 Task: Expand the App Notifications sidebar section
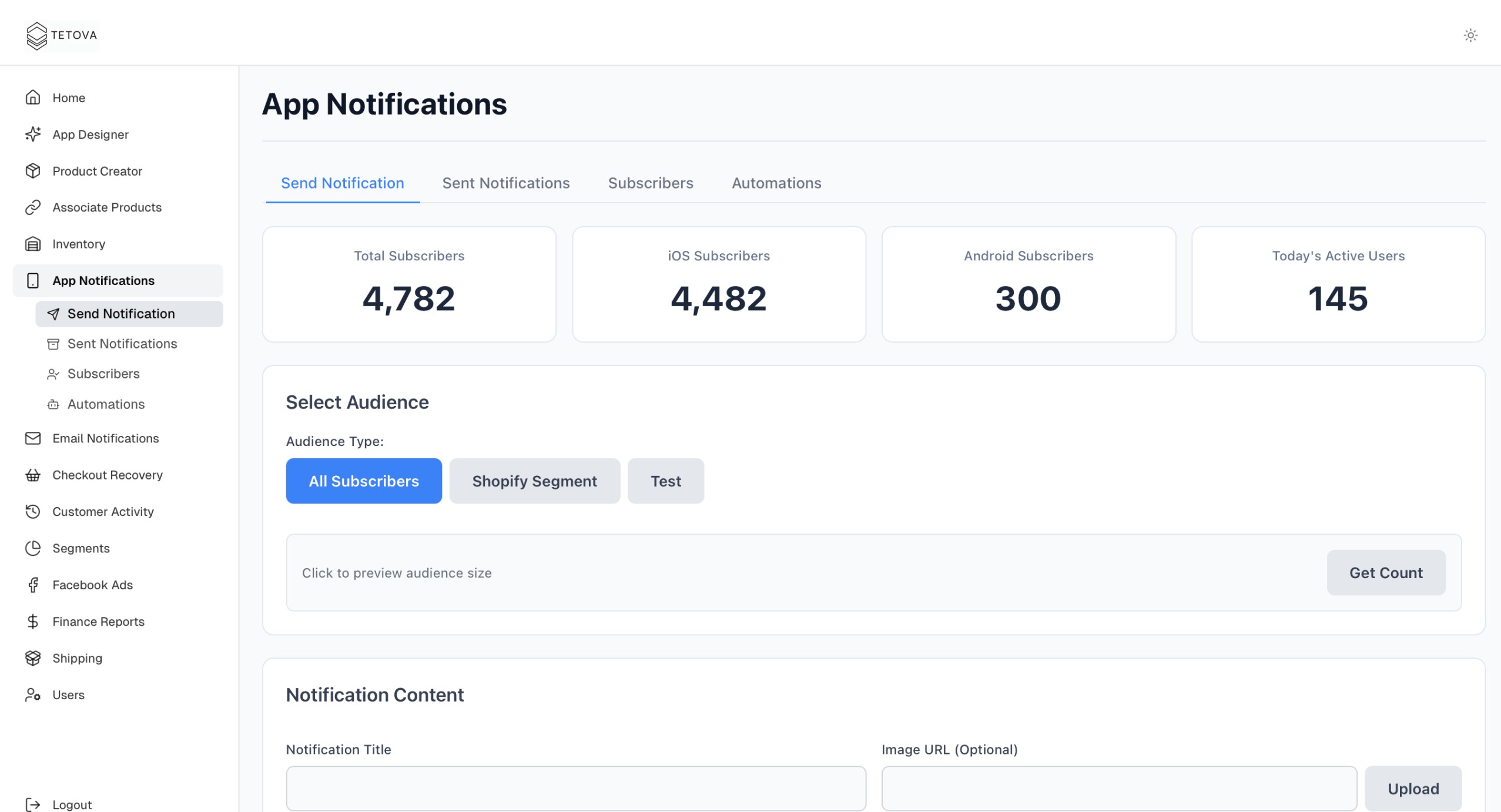(x=103, y=280)
